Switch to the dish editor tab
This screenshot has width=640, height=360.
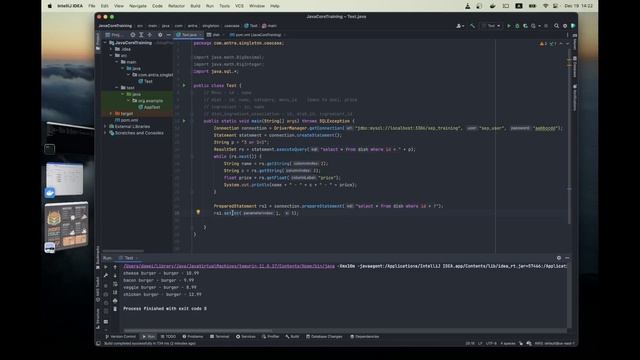[216, 35]
